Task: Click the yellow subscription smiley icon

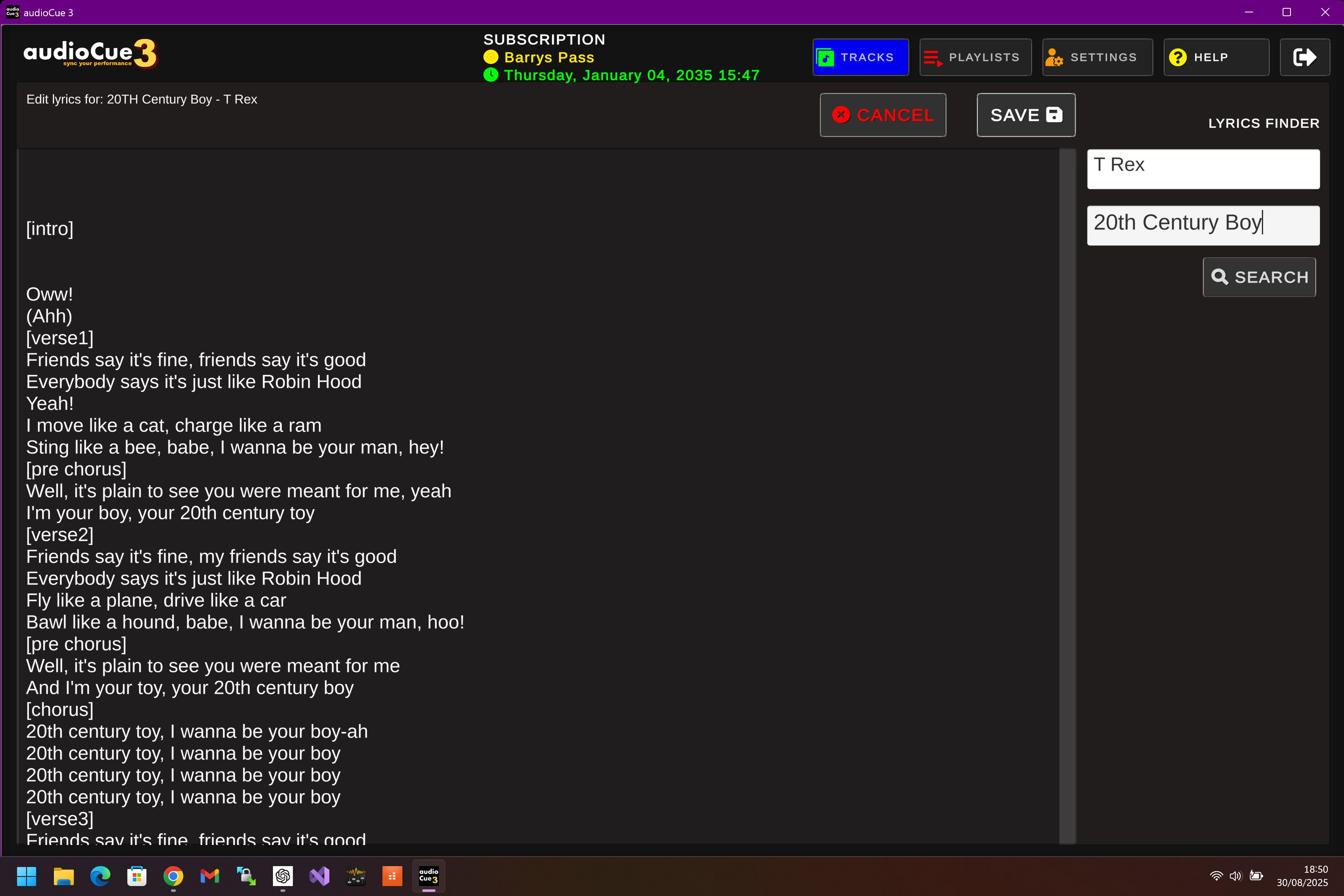Action: tap(490, 57)
